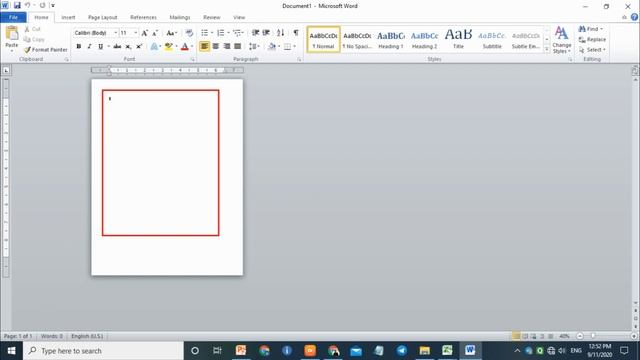Image resolution: width=640 pixels, height=360 pixels.
Task: Apply the Title style
Action: [458, 40]
